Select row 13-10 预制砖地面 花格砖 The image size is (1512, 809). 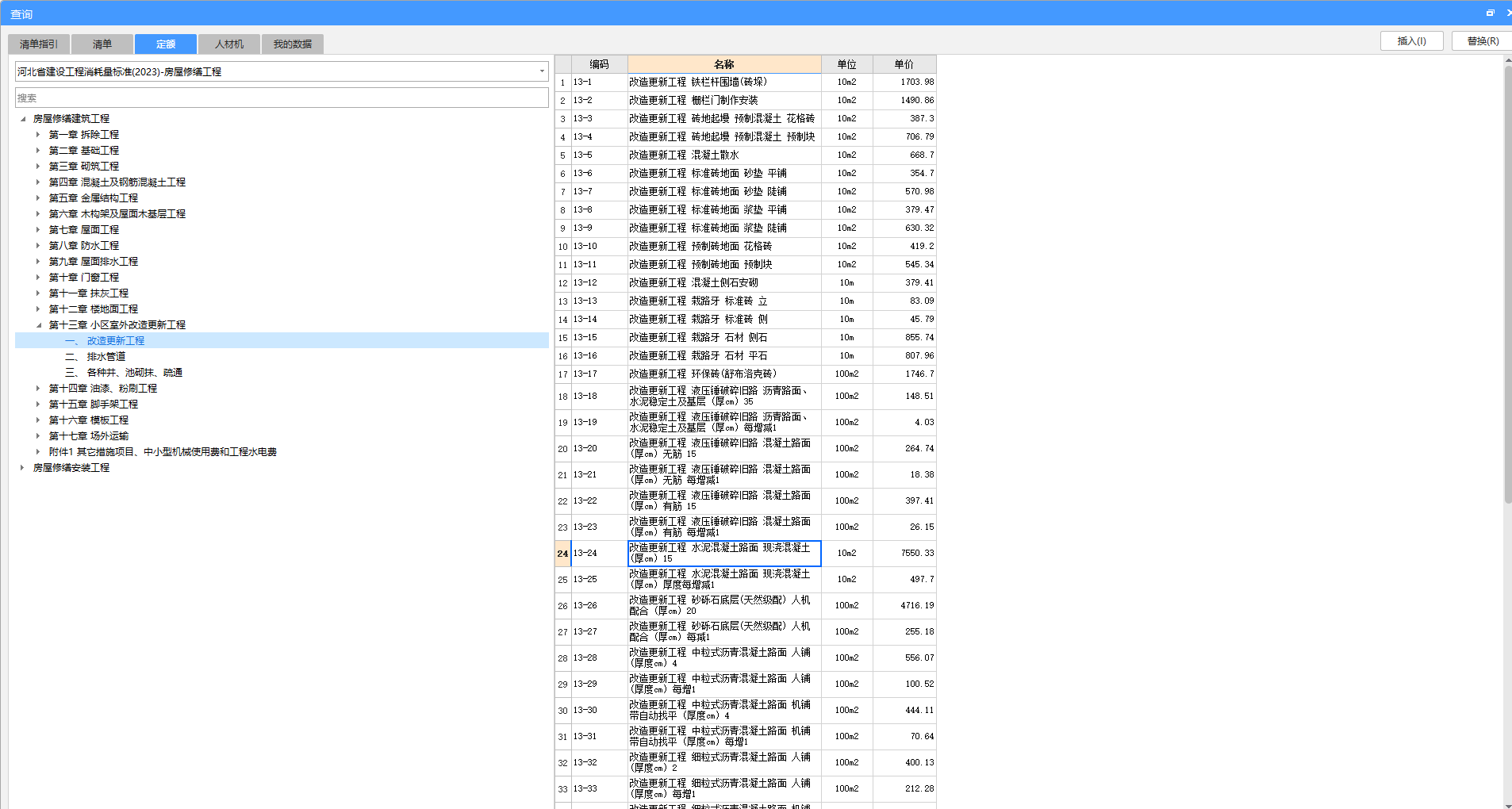(x=724, y=247)
